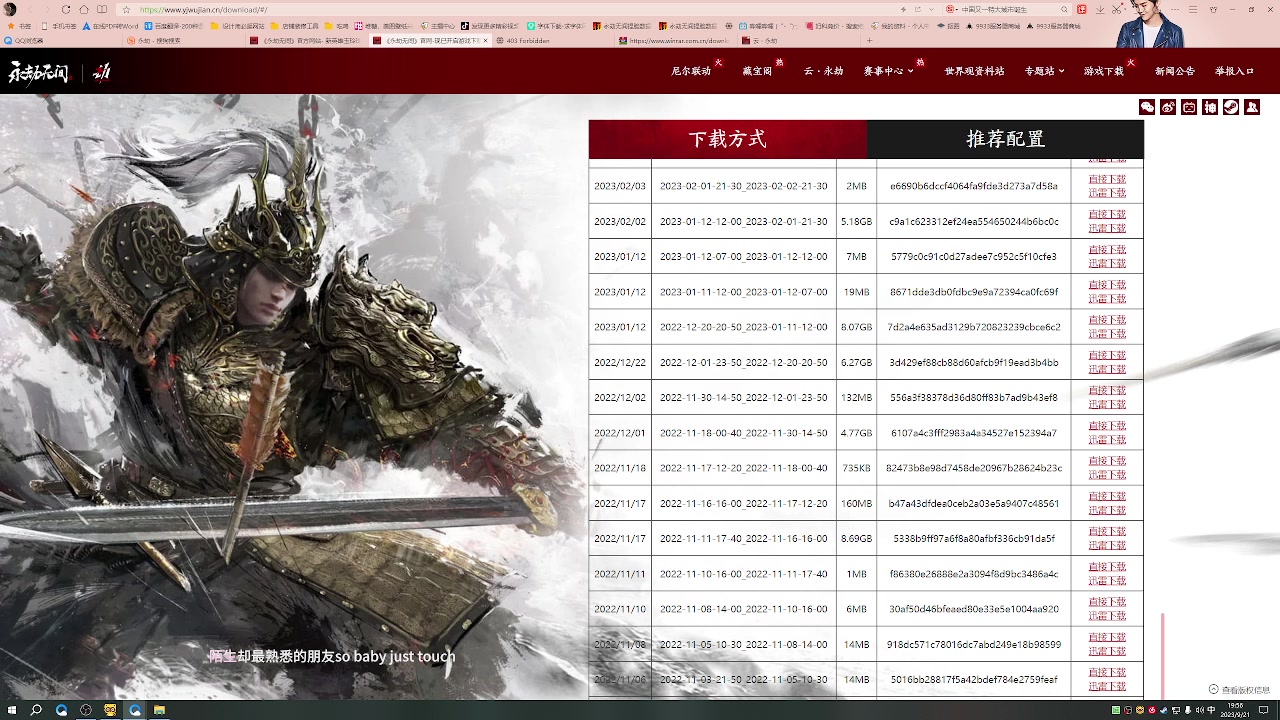Open the 设计类必逛网站 bookmark folder

237,26
